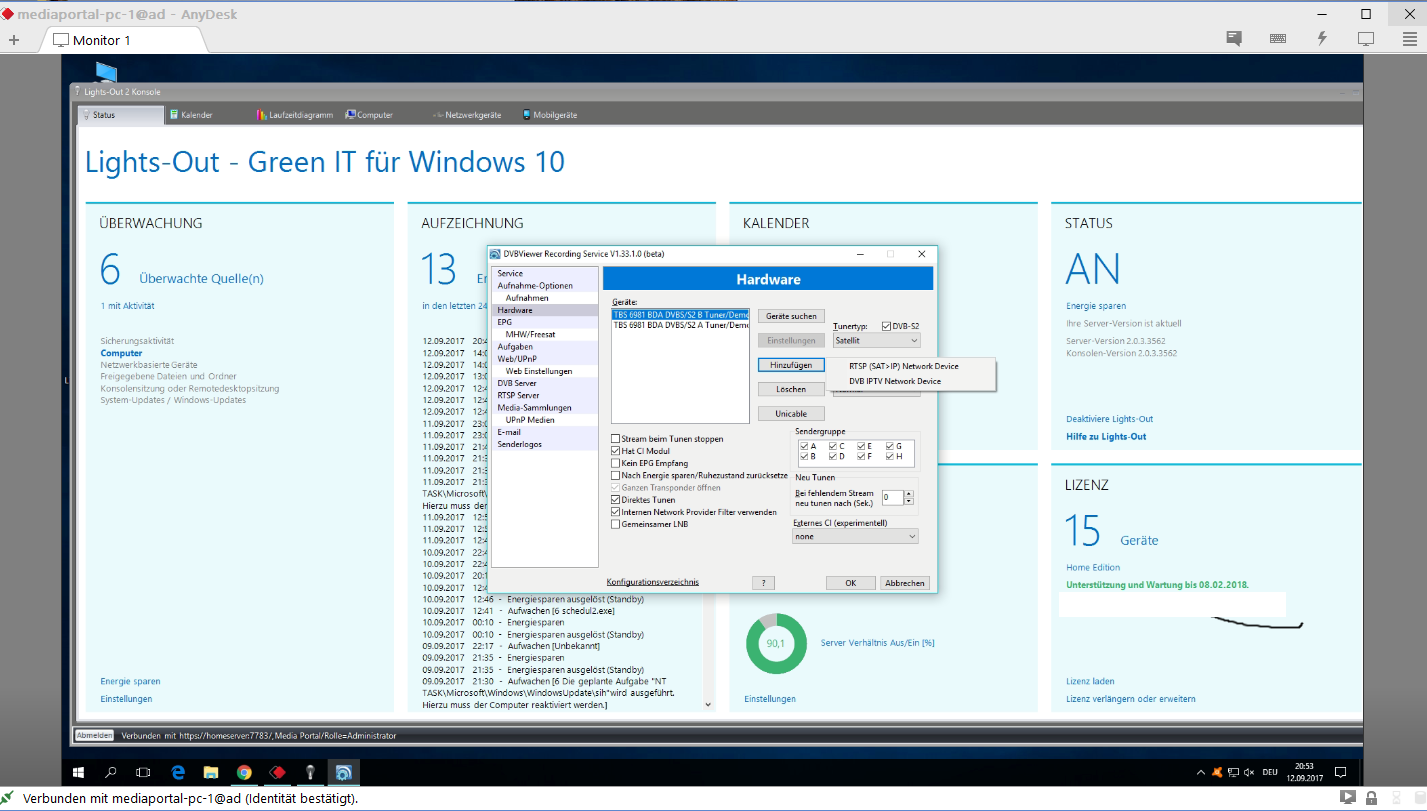
Task: Uncheck the 'Hat CI Modul' checkbox
Action: point(616,451)
